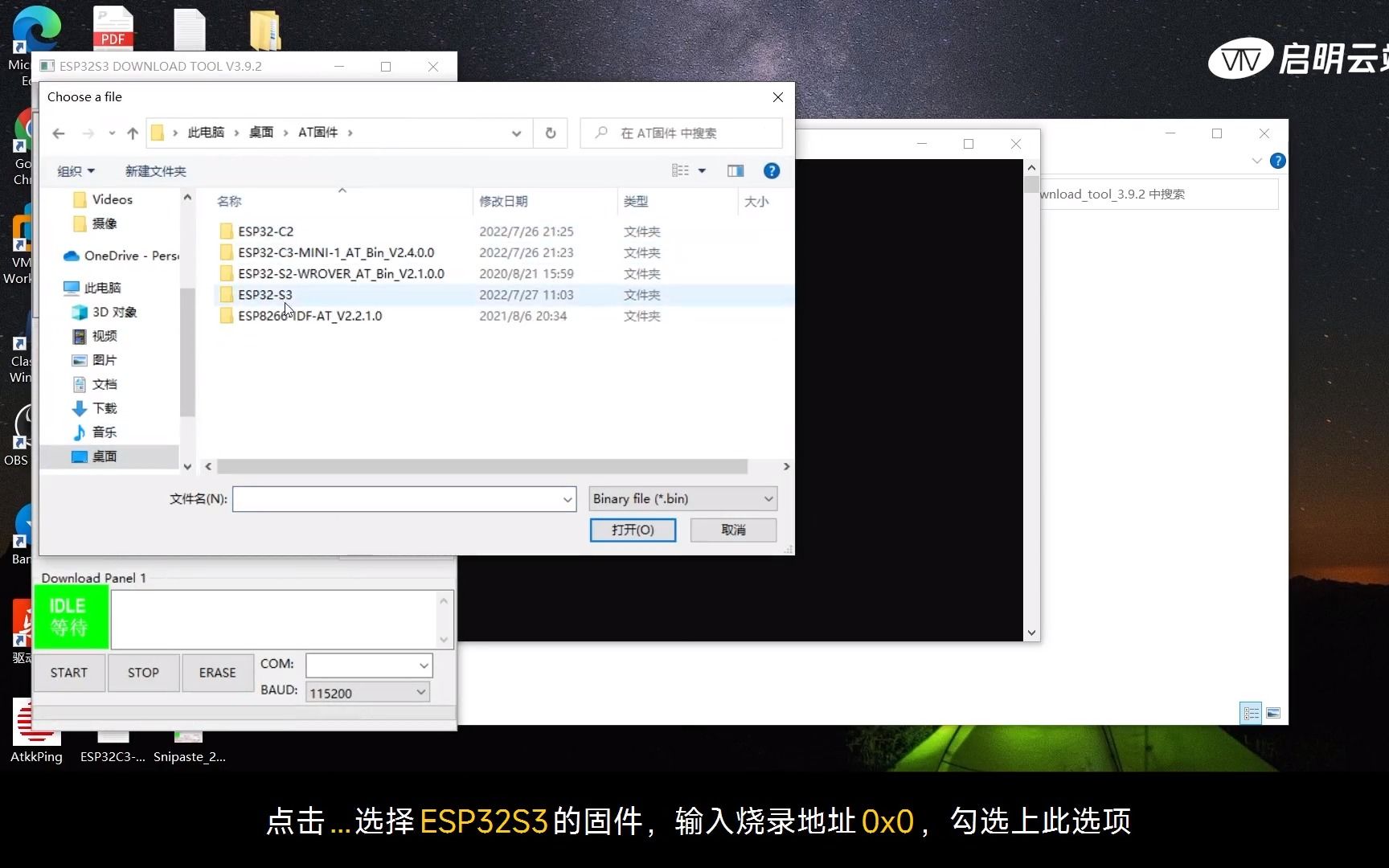Click the back navigation arrow

pyautogui.click(x=58, y=133)
